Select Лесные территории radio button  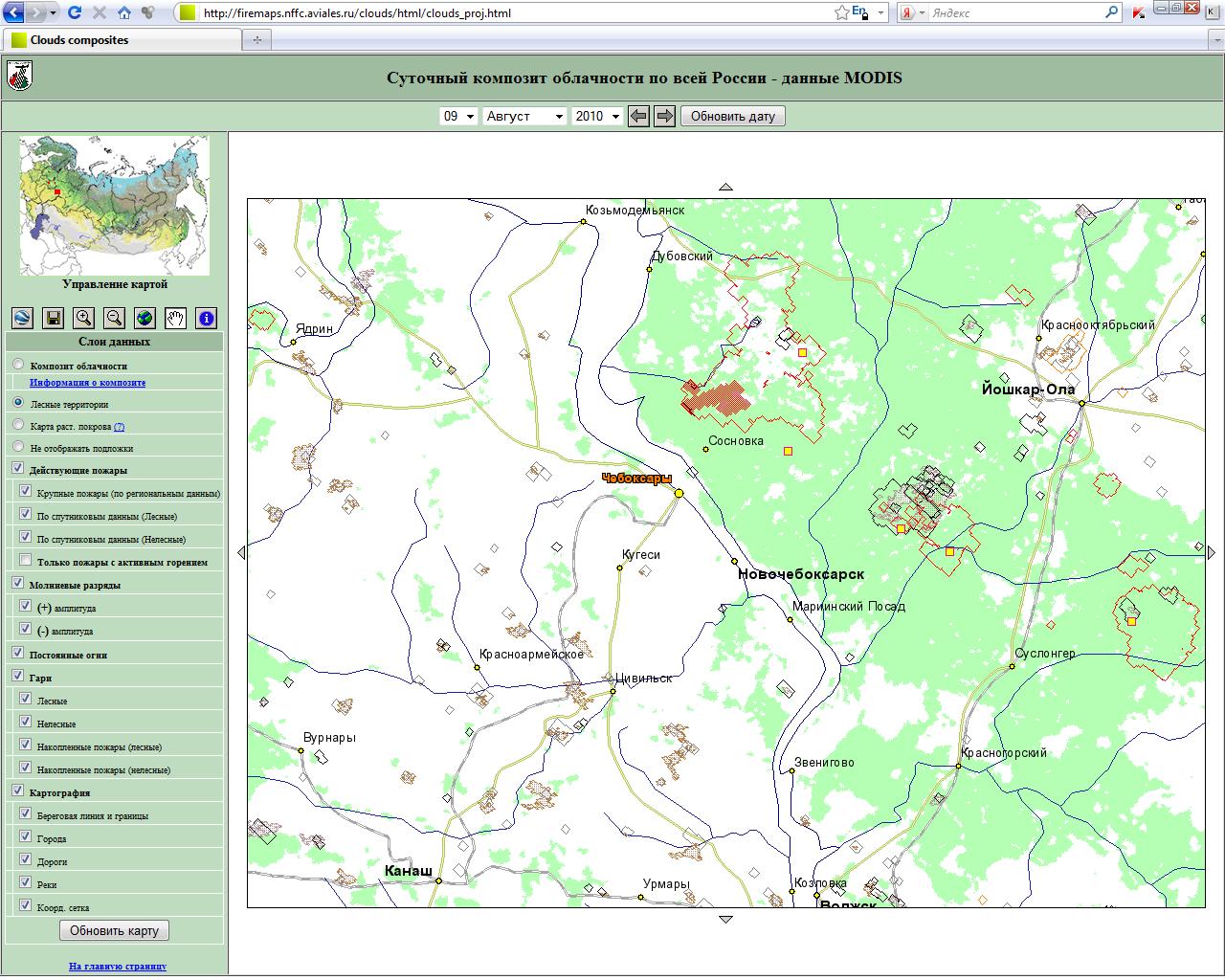click(18, 403)
